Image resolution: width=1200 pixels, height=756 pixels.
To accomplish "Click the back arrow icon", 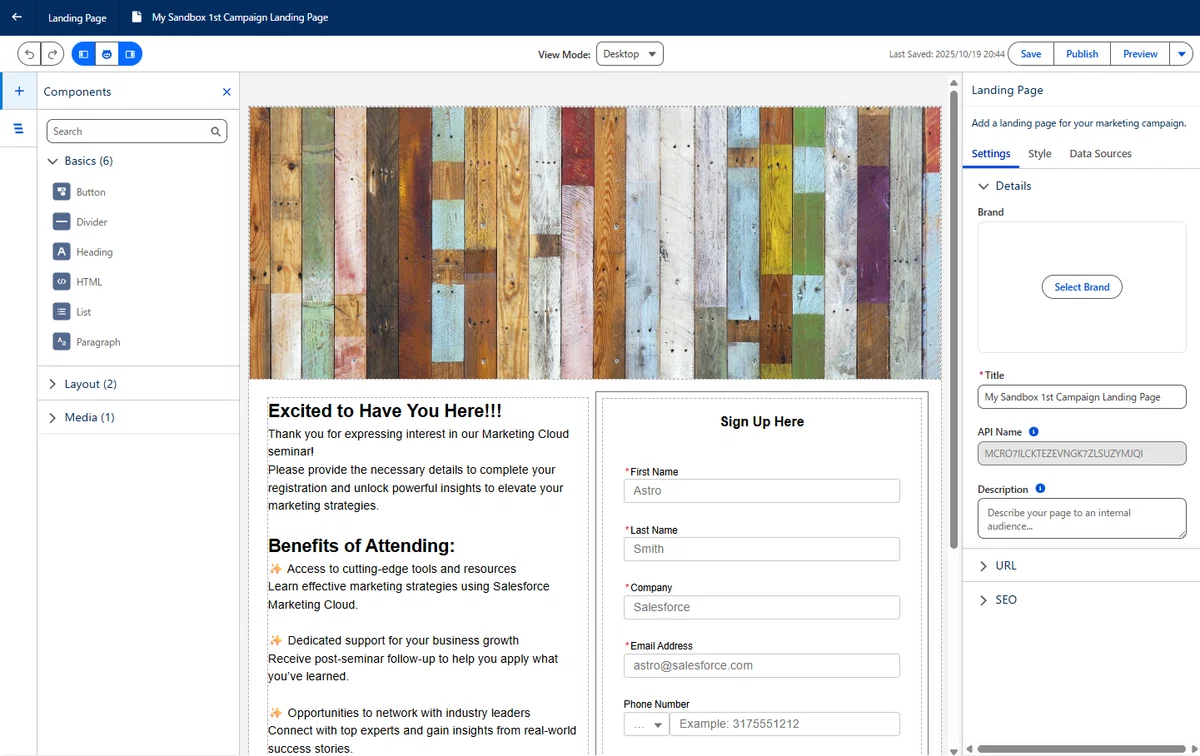I will 17,17.
